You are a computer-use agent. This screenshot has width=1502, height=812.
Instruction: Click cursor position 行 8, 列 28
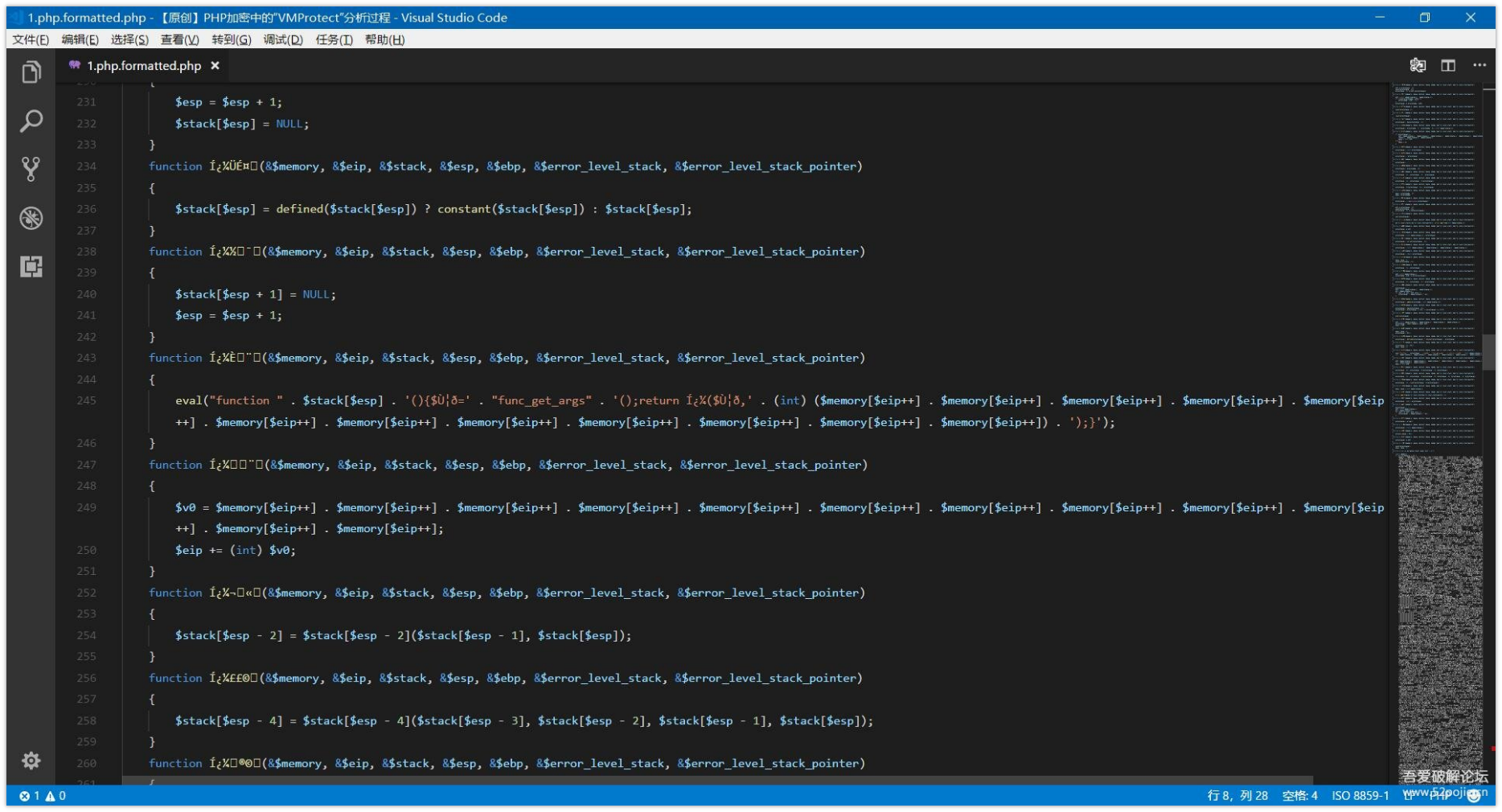click(1237, 796)
